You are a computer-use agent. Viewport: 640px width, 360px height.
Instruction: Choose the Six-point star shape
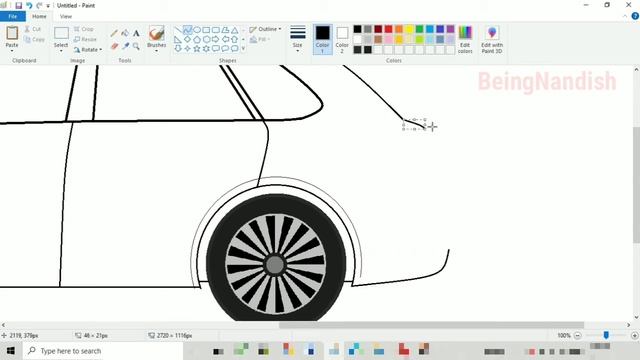pyautogui.click(x=206, y=49)
